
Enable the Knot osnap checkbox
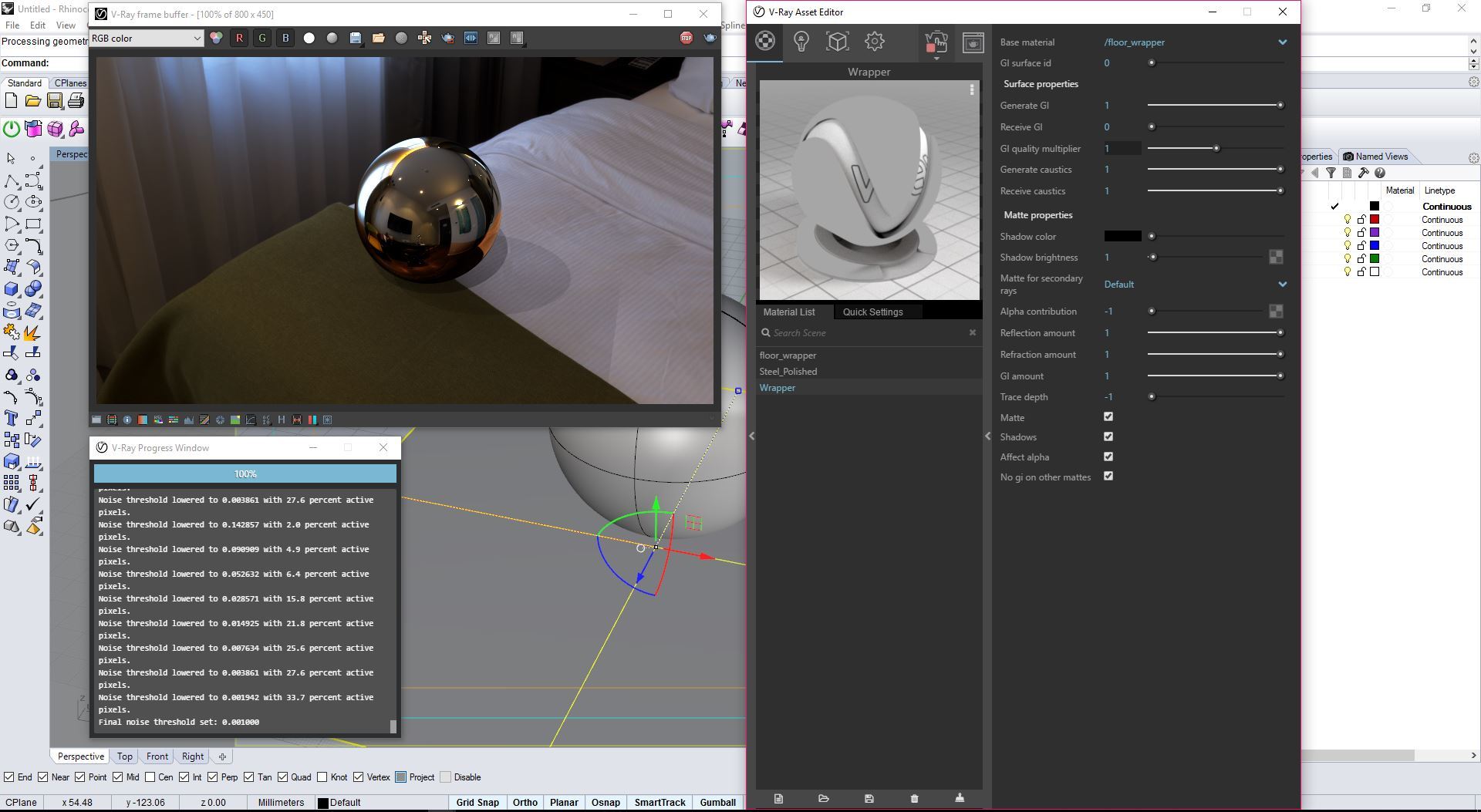point(322,777)
